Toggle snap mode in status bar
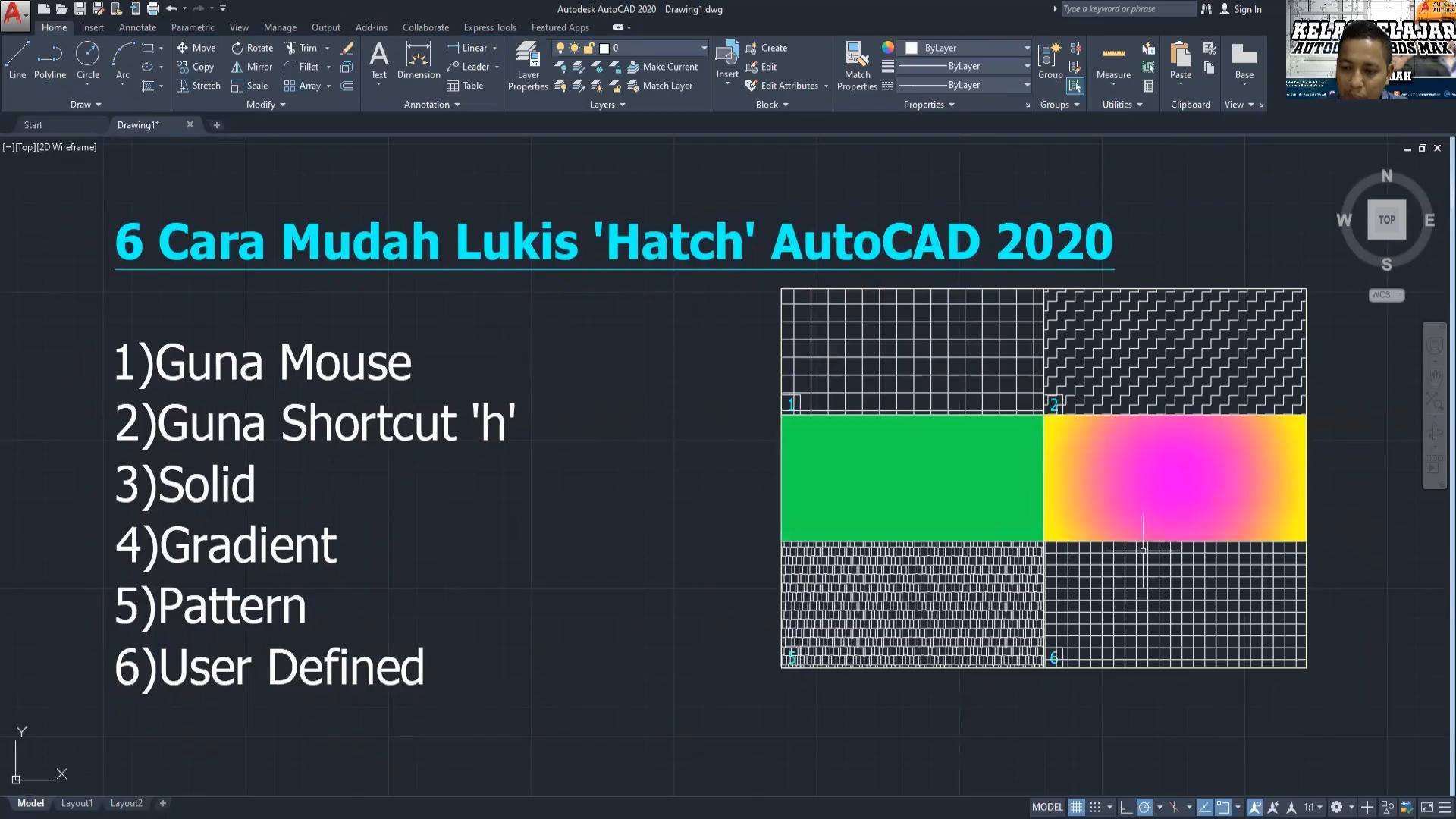This screenshot has height=819, width=1456. 1095,807
